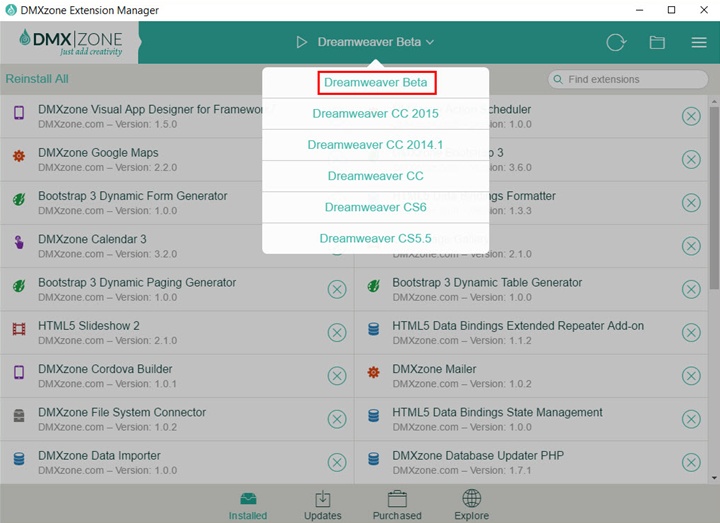720x523 pixels.
Task: Click scrollbar down arrow
Action: tap(714, 478)
